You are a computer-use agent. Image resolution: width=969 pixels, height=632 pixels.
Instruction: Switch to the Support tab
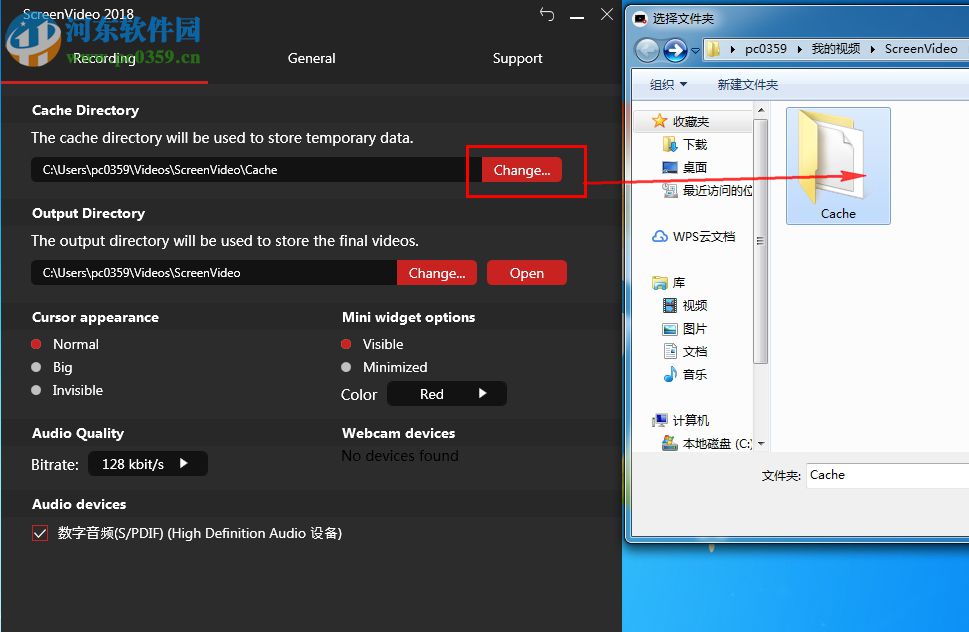tap(517, 58)
